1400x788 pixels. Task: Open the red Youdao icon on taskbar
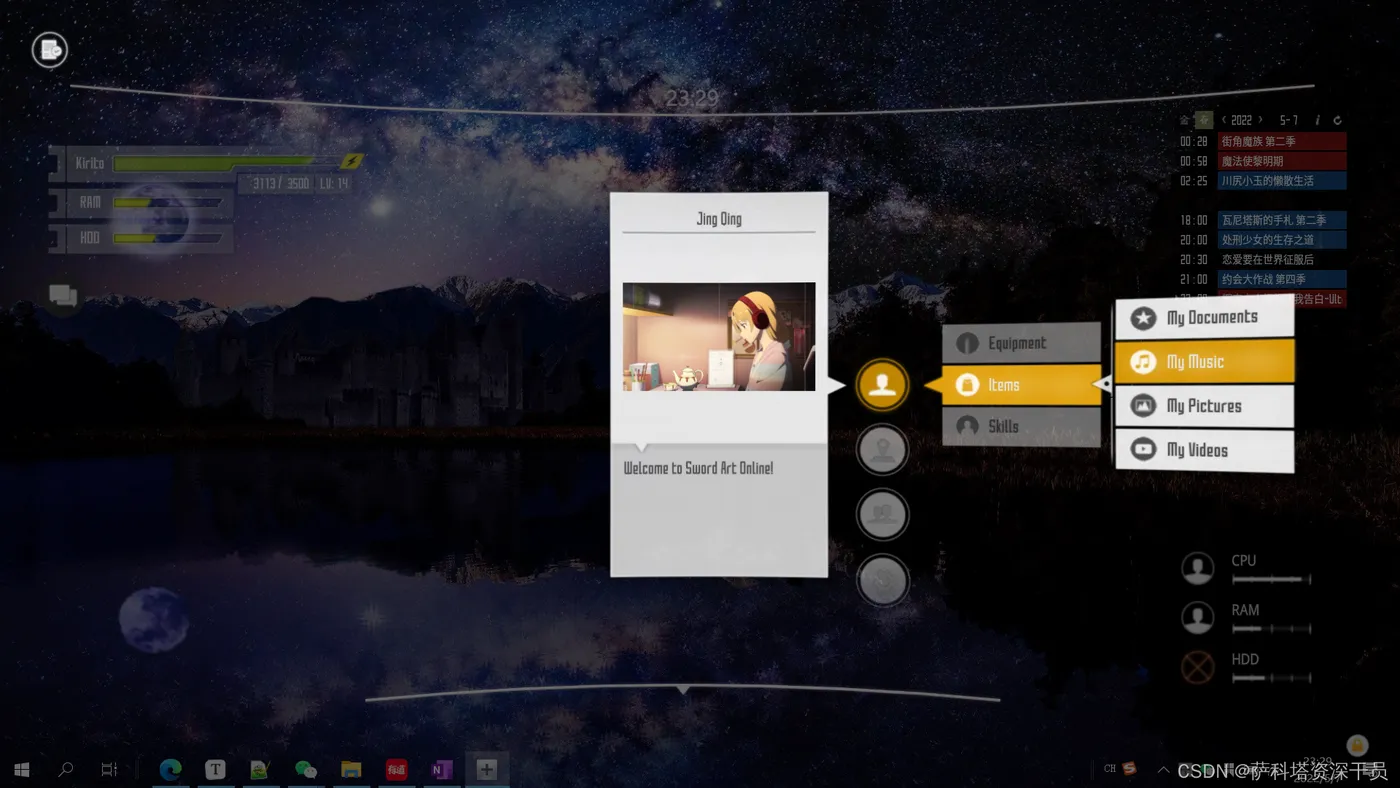[396, 770]
